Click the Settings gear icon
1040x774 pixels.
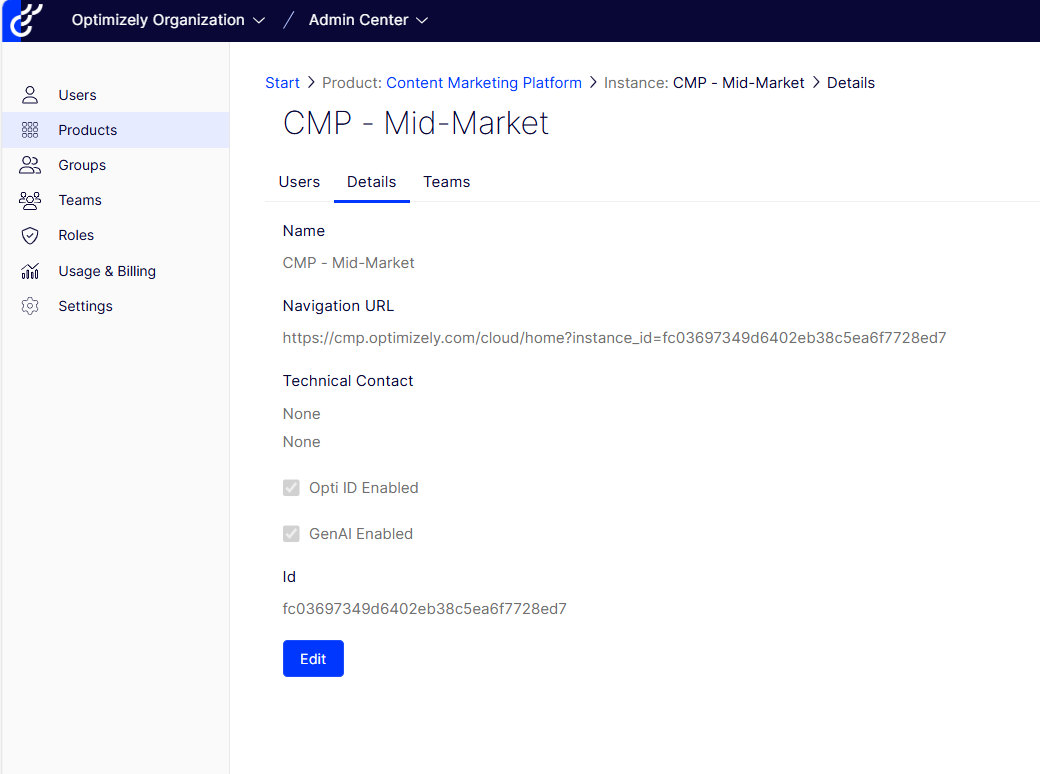[30, 306]
